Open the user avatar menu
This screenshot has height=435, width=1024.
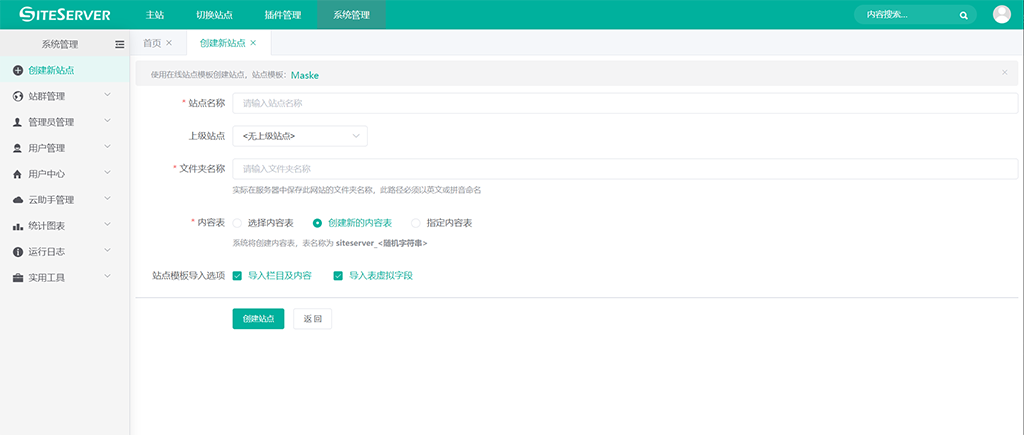tap(1001, 14)
